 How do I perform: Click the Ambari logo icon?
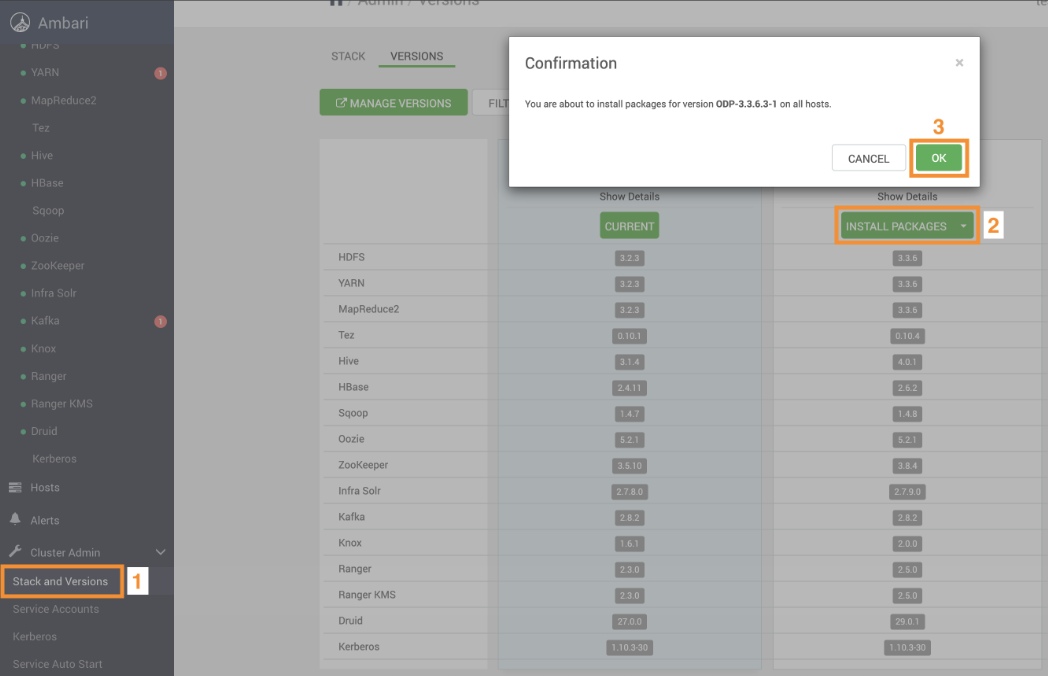coord(19,22)
